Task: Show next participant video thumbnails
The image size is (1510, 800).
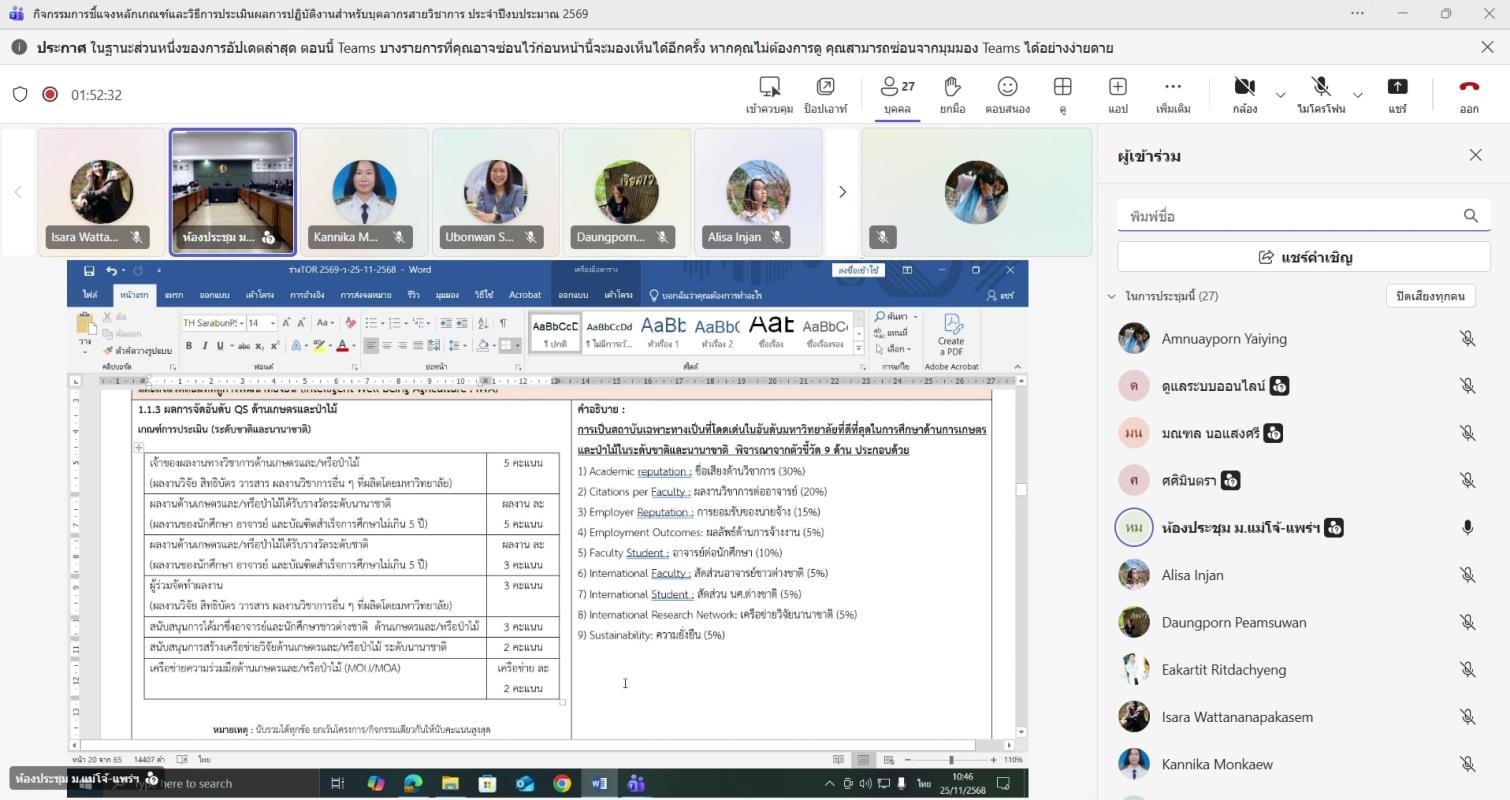Action: point(842,192)
